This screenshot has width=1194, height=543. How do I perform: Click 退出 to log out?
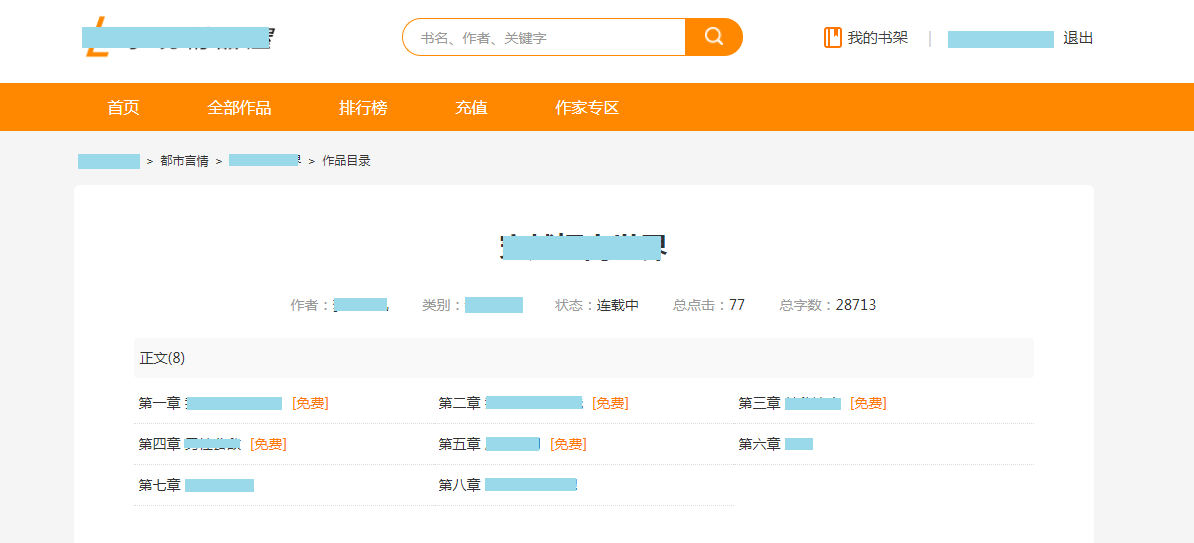coord(1078,38)
